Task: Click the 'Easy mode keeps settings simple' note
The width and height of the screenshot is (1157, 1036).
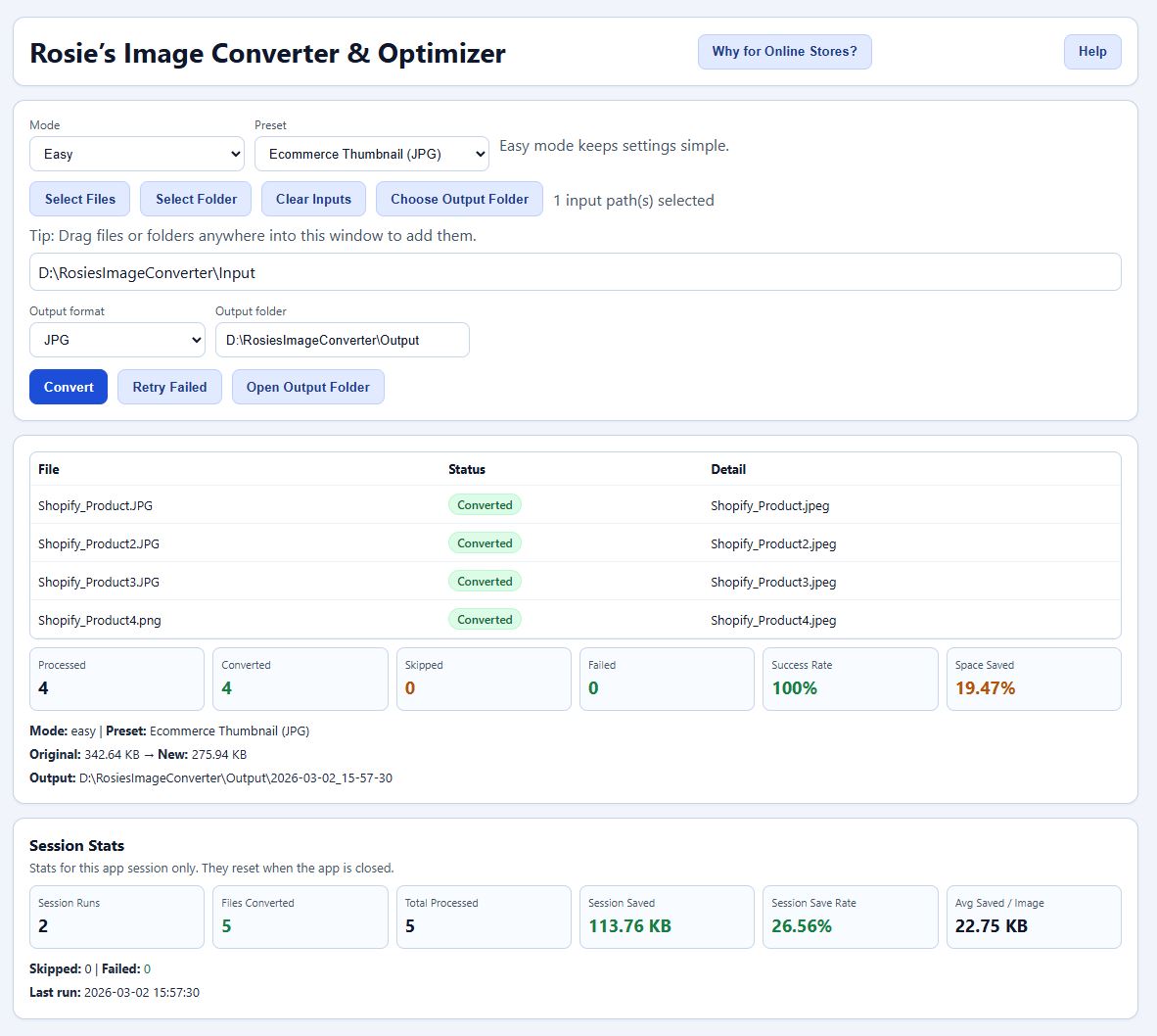Action: click(614, 146)
